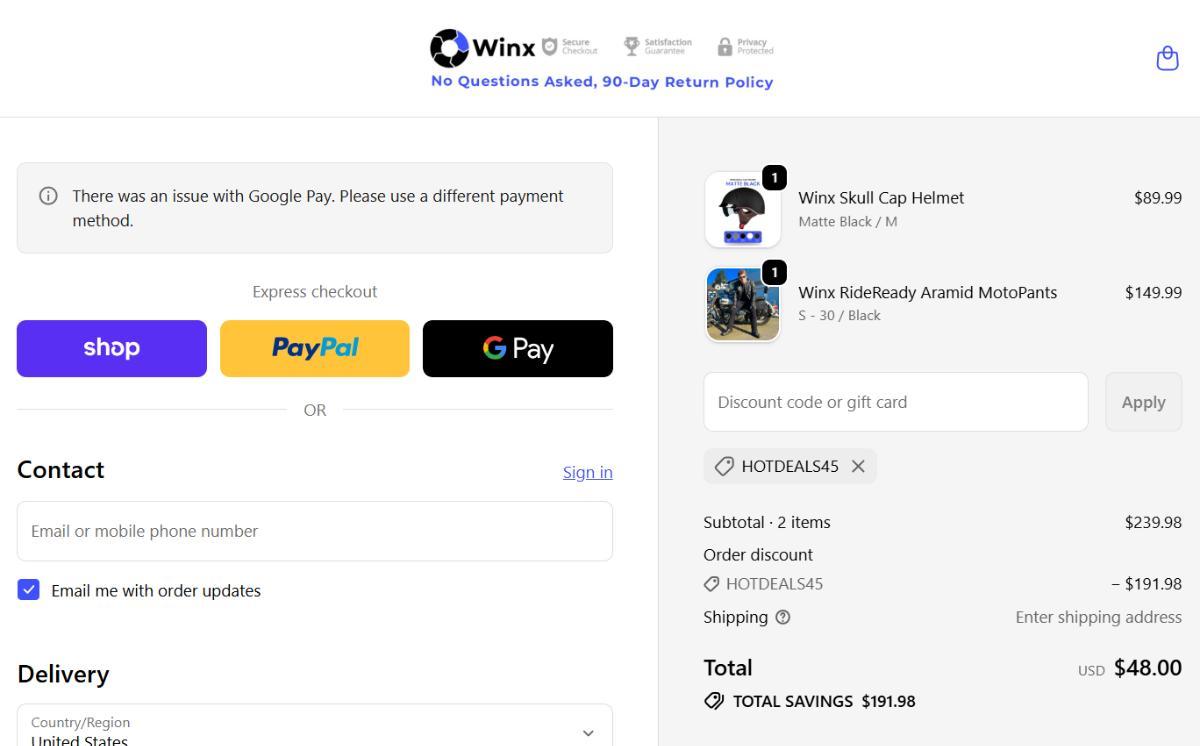The width and height of the screenshot is (1200, 746).
Task: Click the Winx Skull Cap Helmet thumbnail
Action: tap(742, 211)
